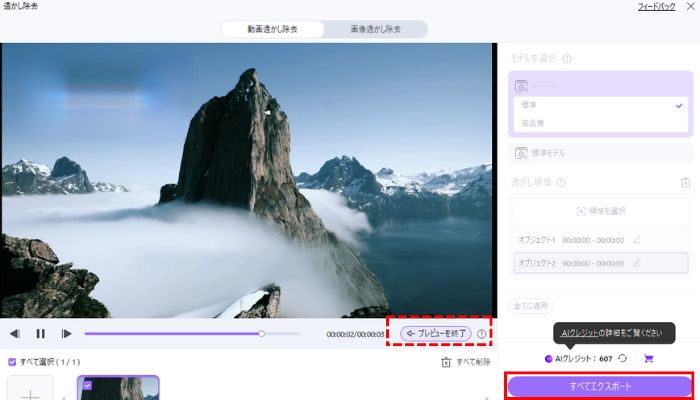
Task: Select the オブジェクト2 row
Action: [x=601, y=263]
